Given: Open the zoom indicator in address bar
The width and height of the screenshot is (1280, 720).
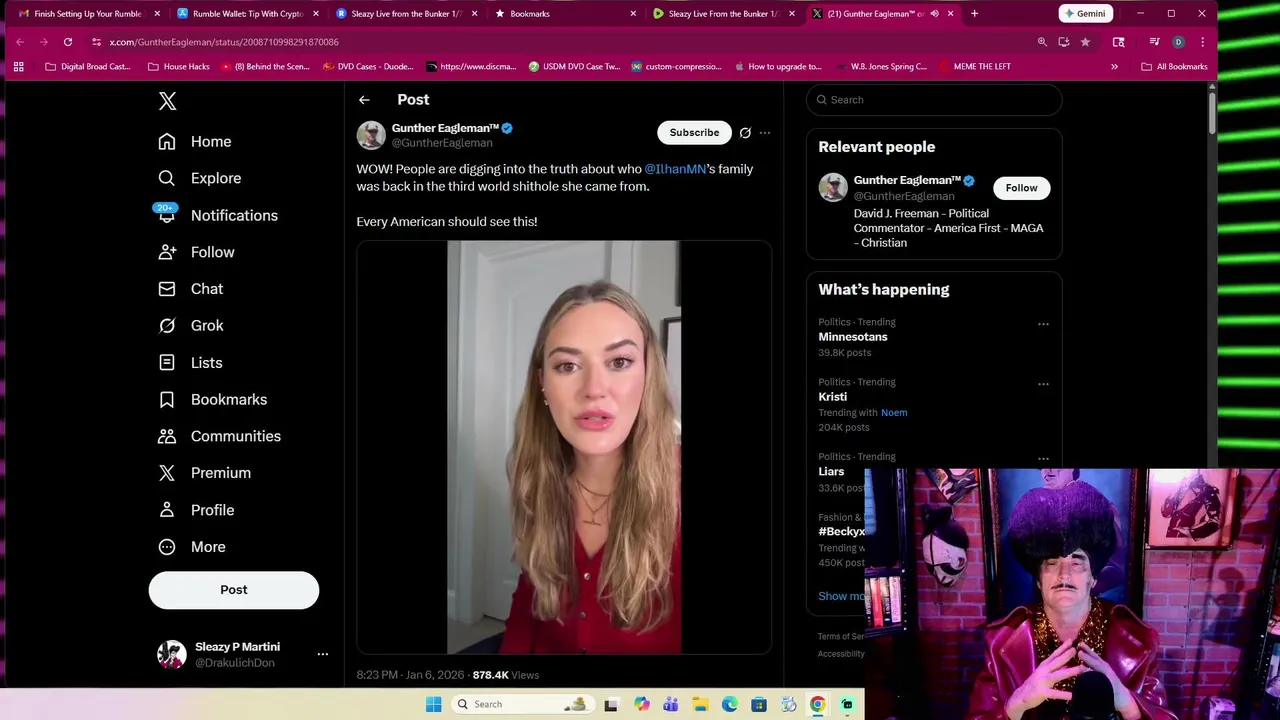Looking at the screenshot, I should [x=1042, y=42].
